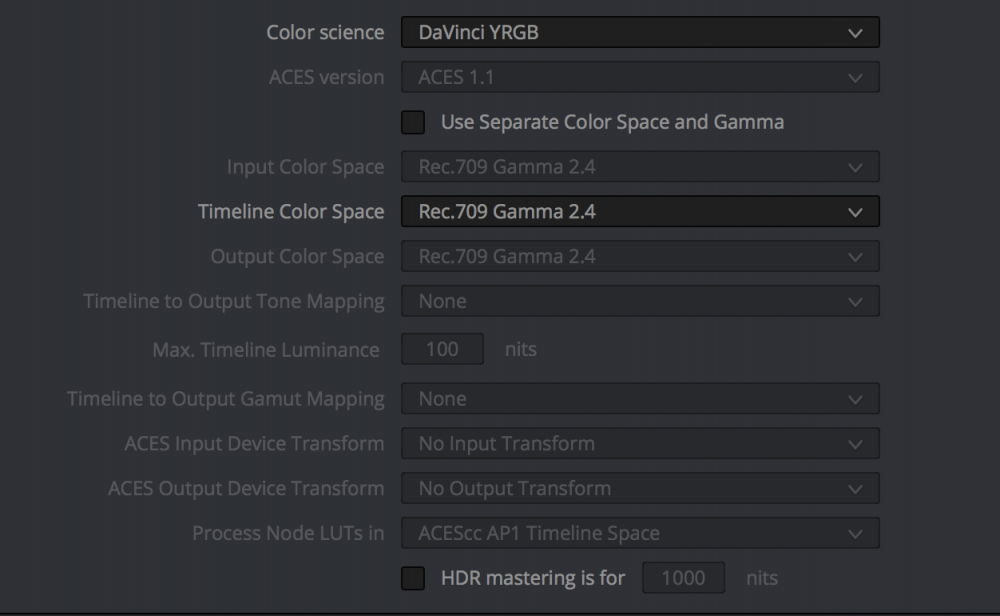Enable Use Separate Color Space and Gamma checkbox

point(413,123)
